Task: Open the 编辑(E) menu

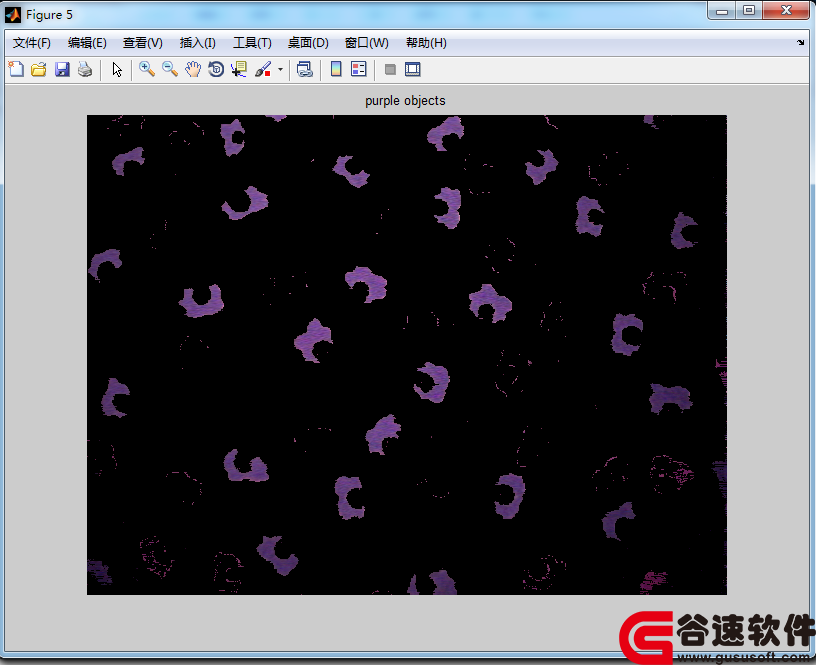Action: pos(87,43)
